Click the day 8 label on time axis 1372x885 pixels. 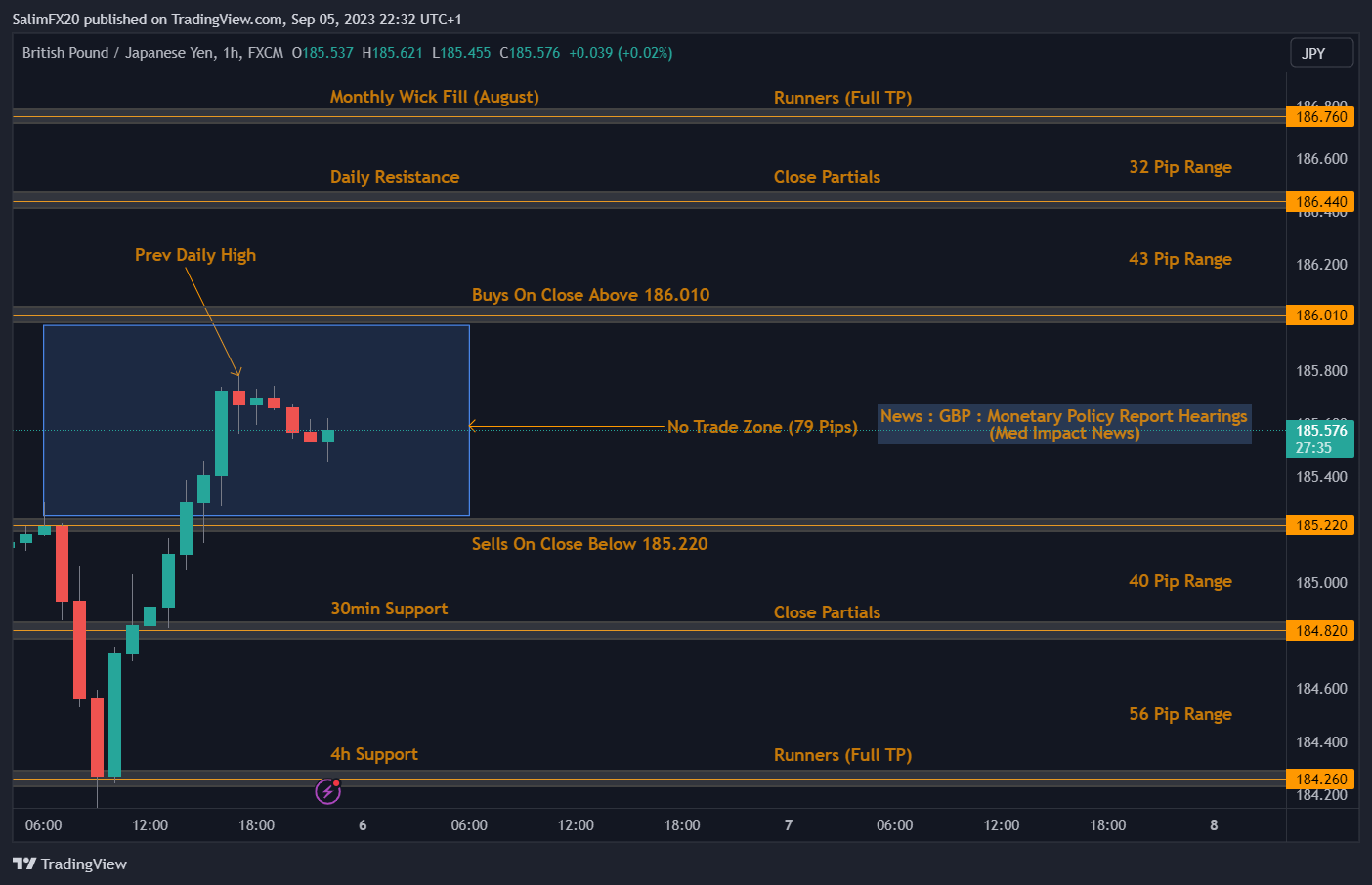pos(1214,825)
